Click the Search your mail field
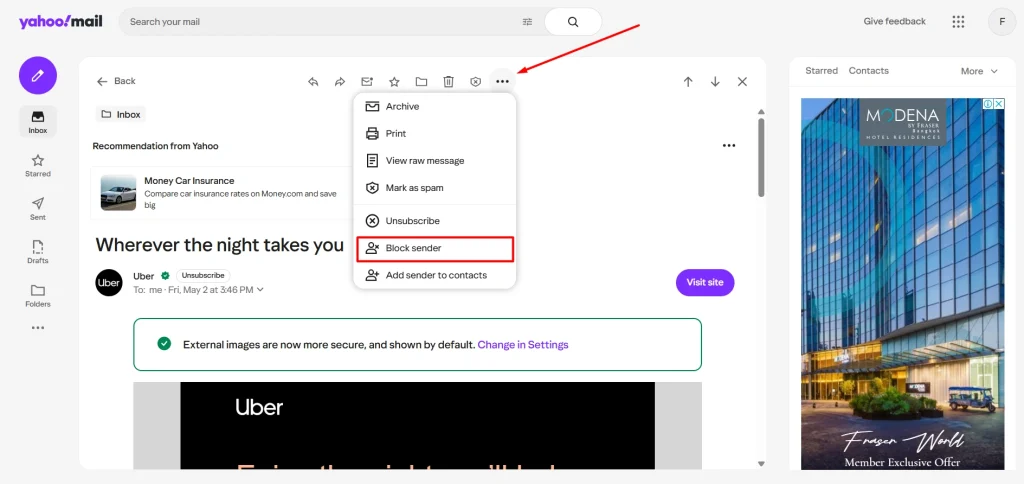1024x484 pixels. 320,22
